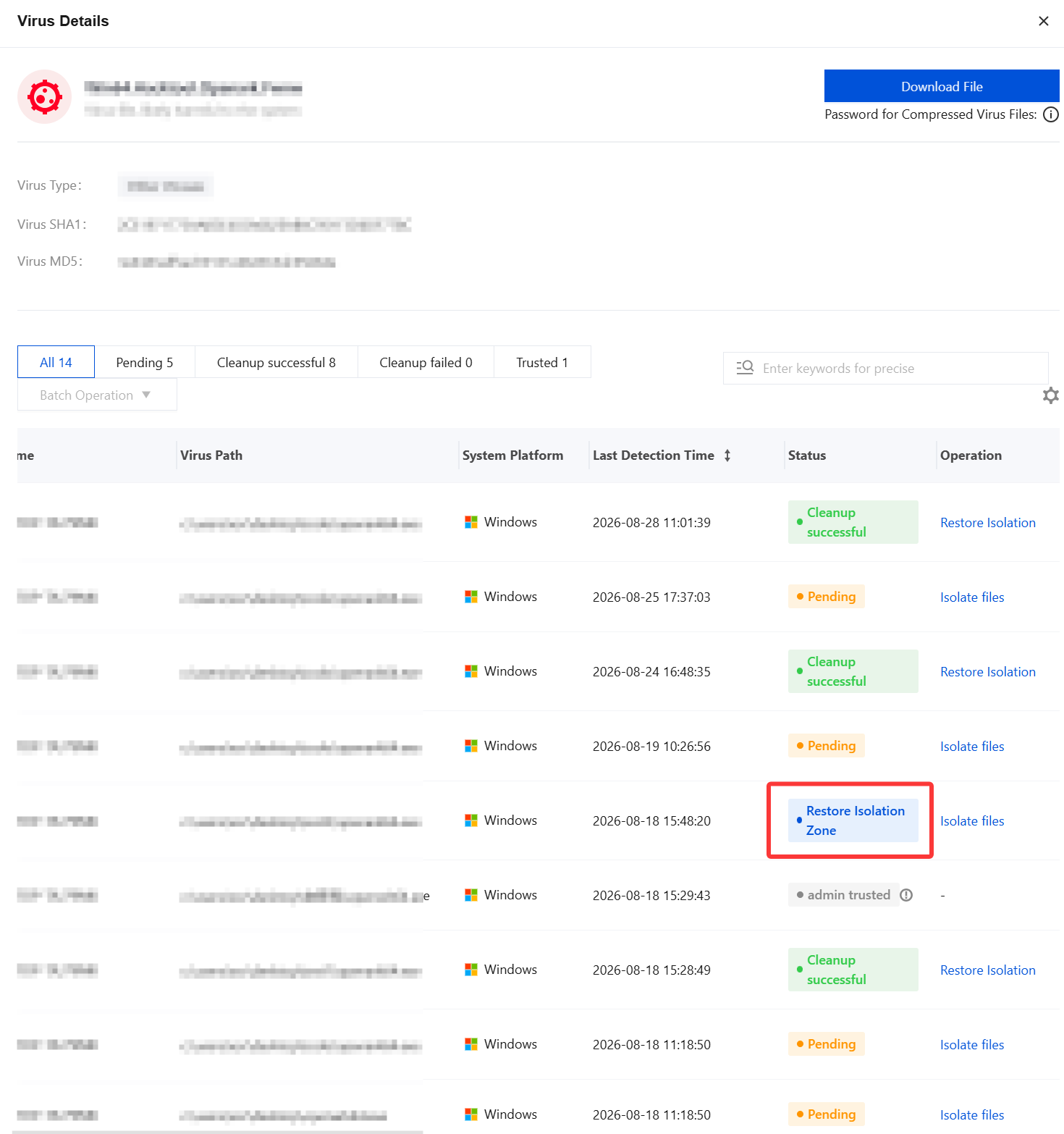This screenshot has width=1064, height=1134.
Task: Isolate files for 2026-08-25 17:37:03 entry
Action: [972, 597]
